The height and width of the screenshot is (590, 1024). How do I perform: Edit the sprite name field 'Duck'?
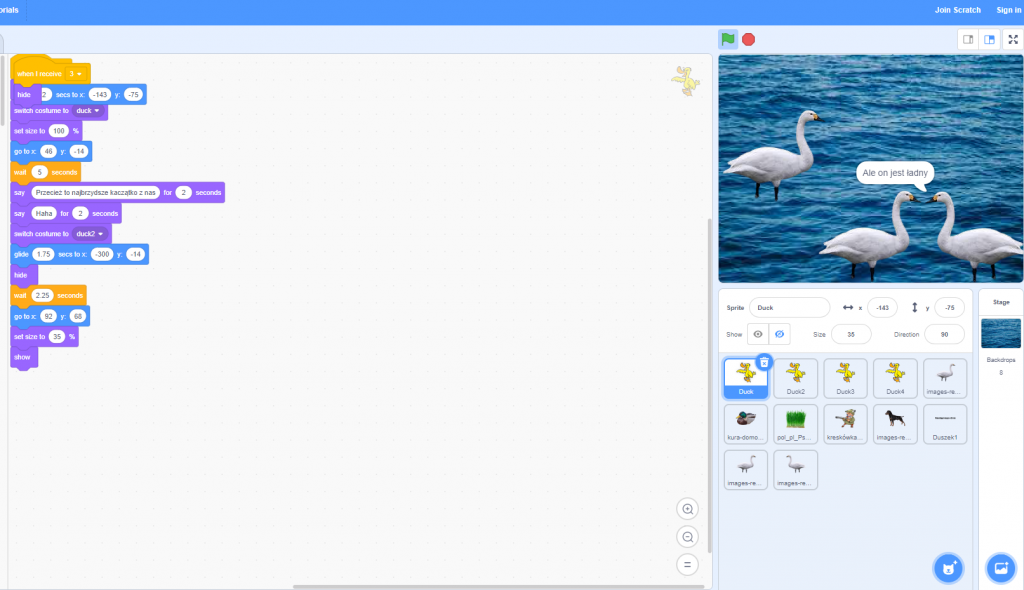[x=788, y=308]
